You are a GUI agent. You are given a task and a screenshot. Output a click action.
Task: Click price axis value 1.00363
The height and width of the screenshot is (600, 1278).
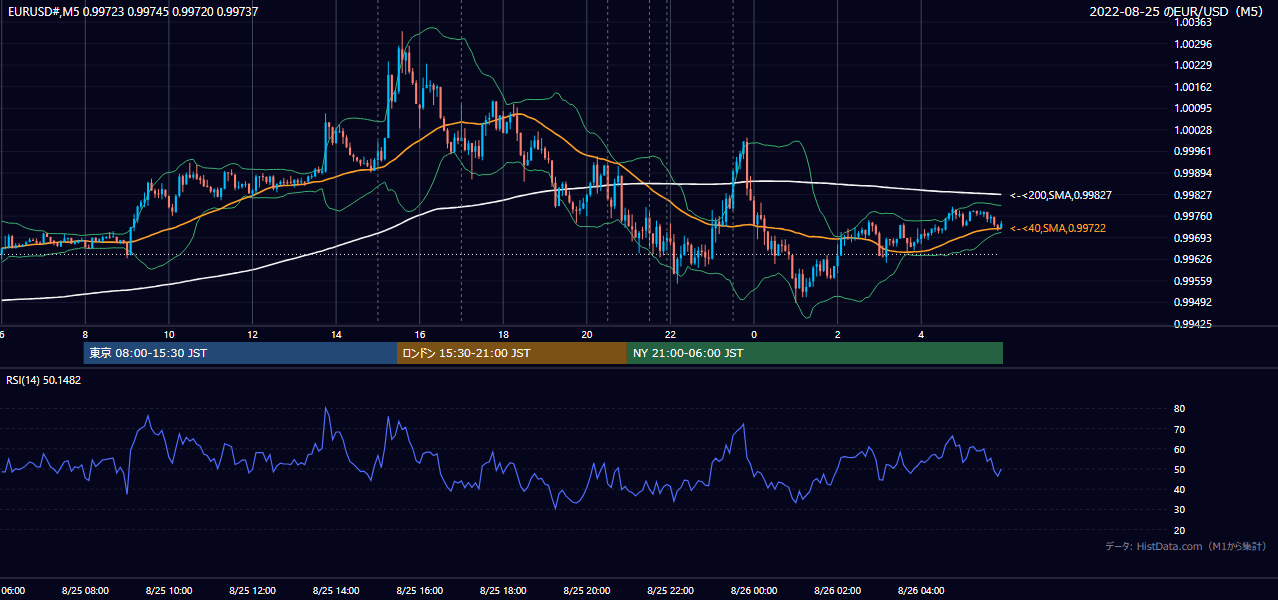1194,22
